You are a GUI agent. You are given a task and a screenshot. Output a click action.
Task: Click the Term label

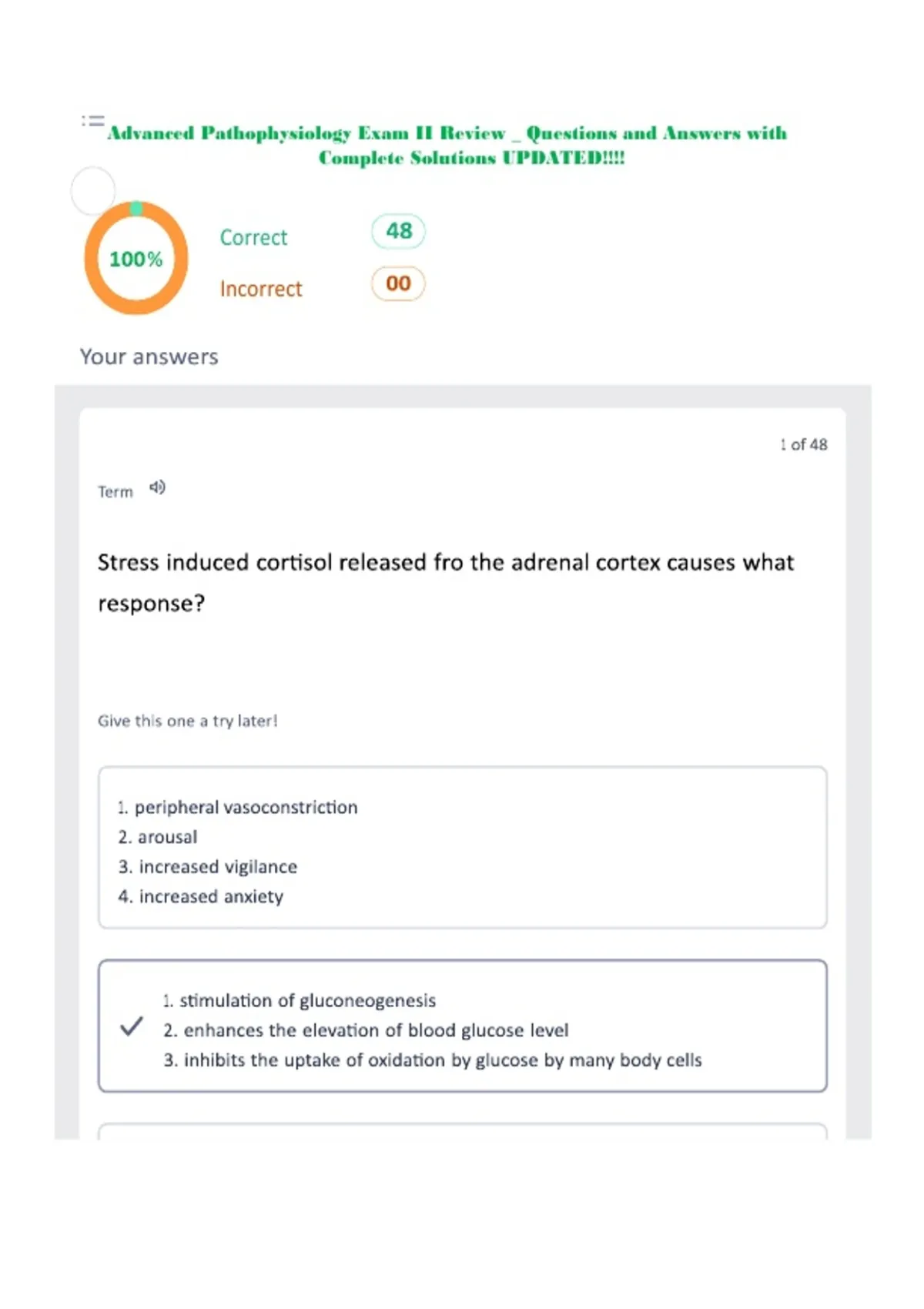(x=115, y=491)
